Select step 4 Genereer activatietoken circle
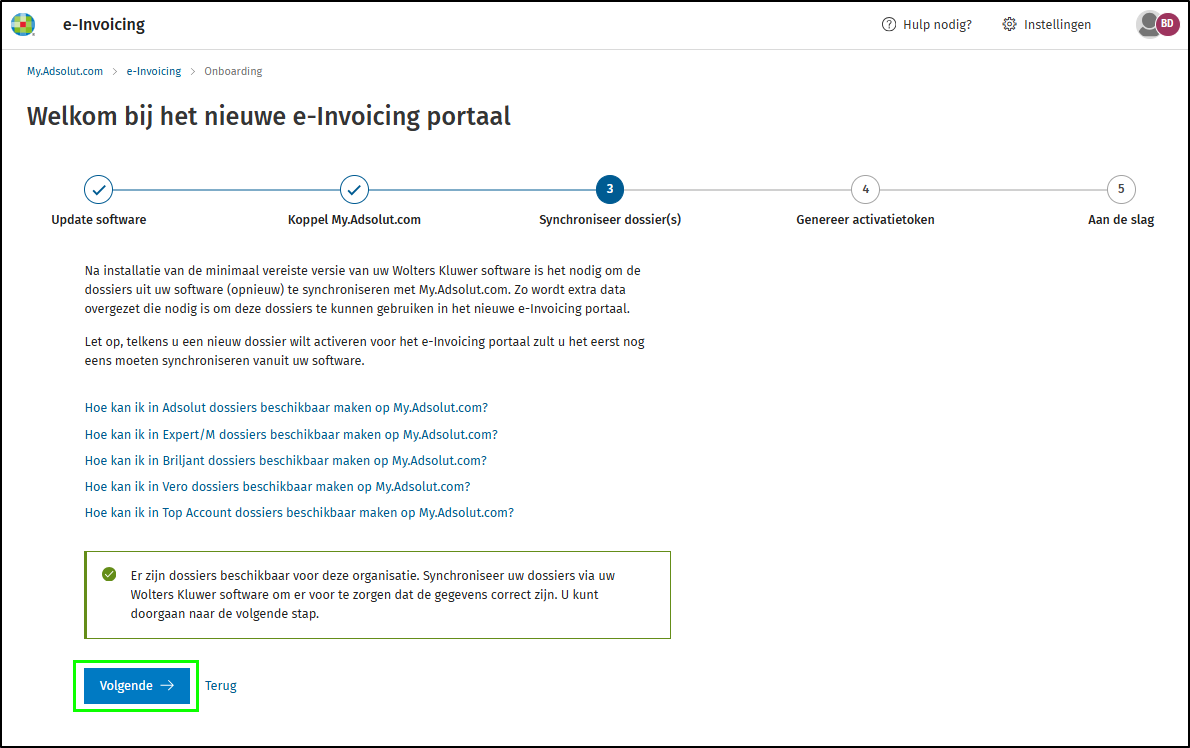 [x=865, y=188]
